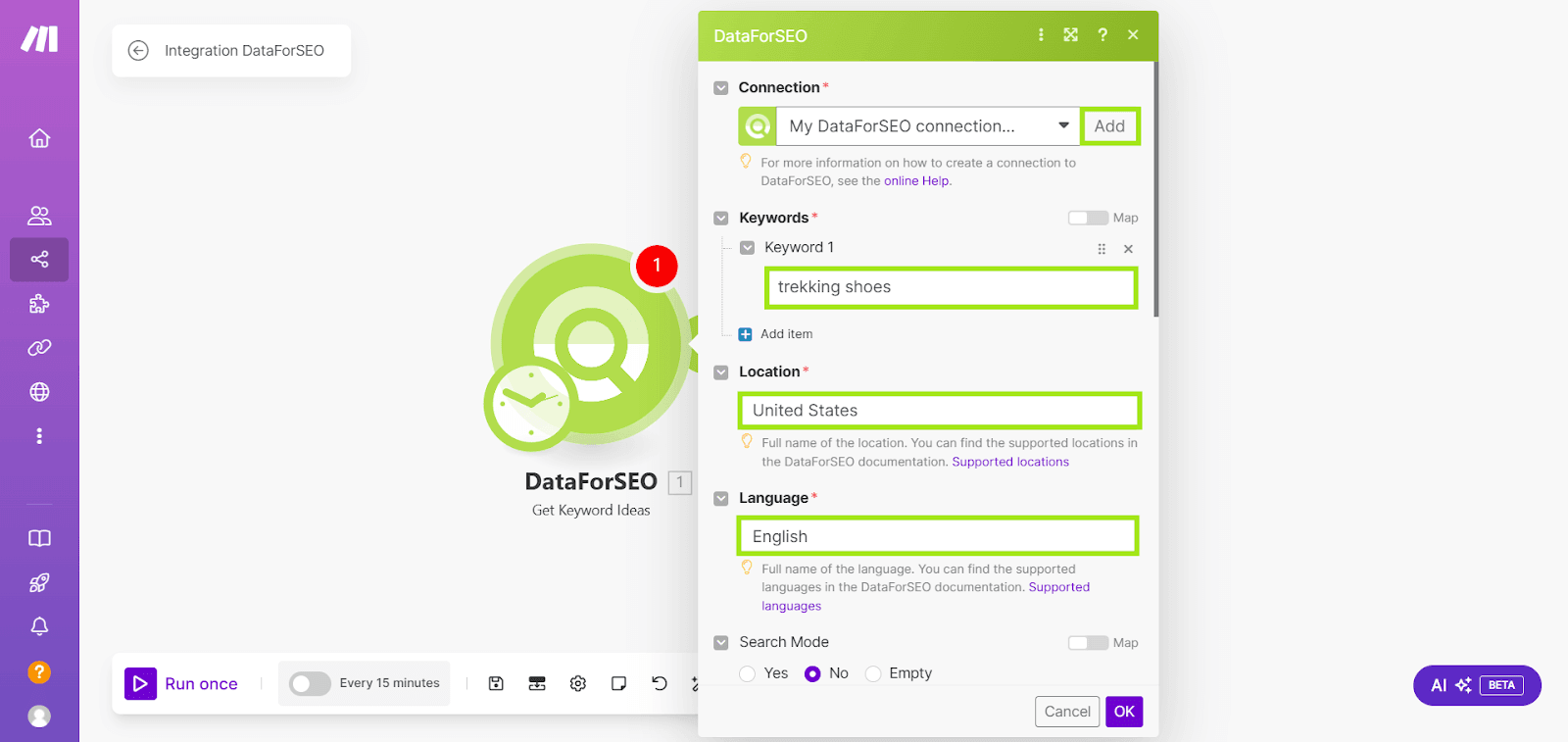
Task: Open the Supported locations link
Action: (1010, 462)
